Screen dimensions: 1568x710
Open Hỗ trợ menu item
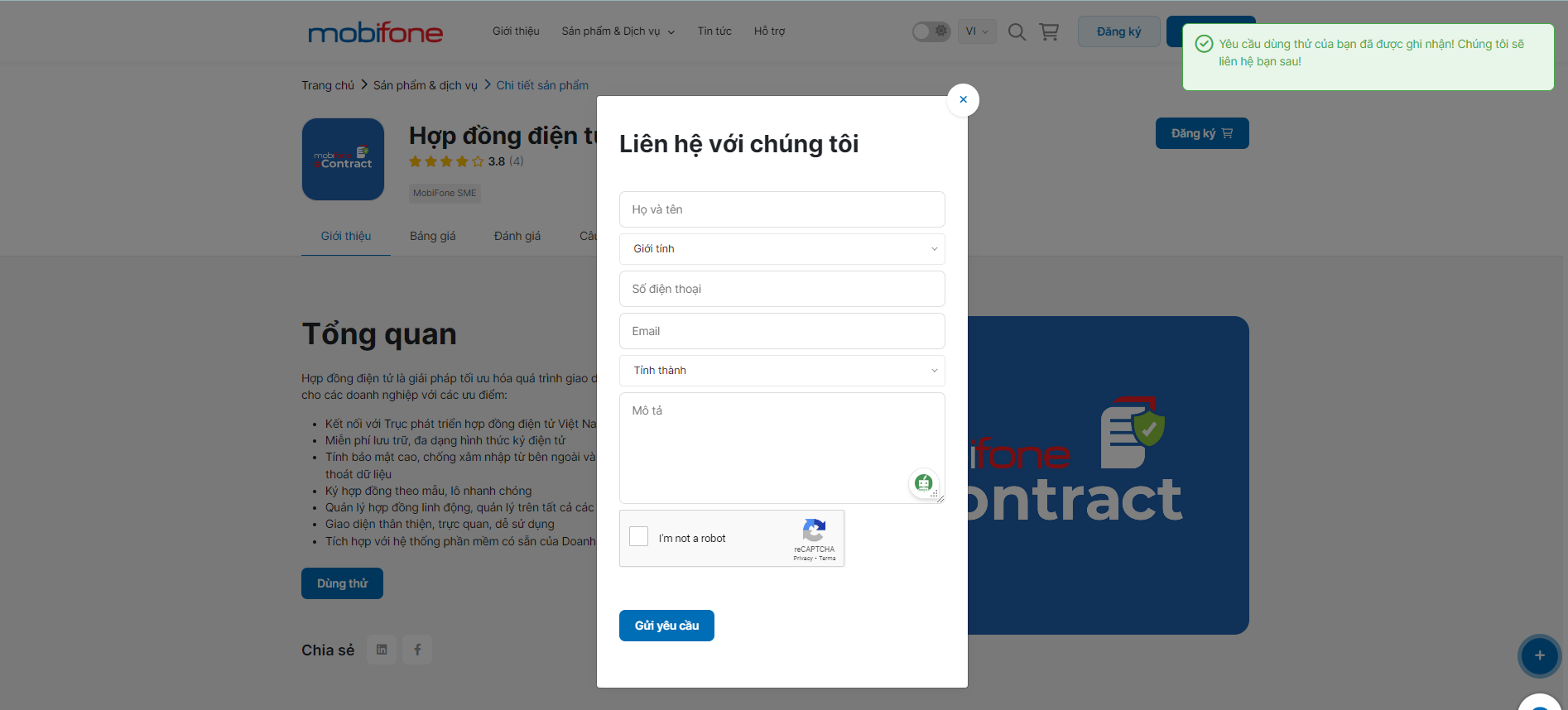point(769,31)
